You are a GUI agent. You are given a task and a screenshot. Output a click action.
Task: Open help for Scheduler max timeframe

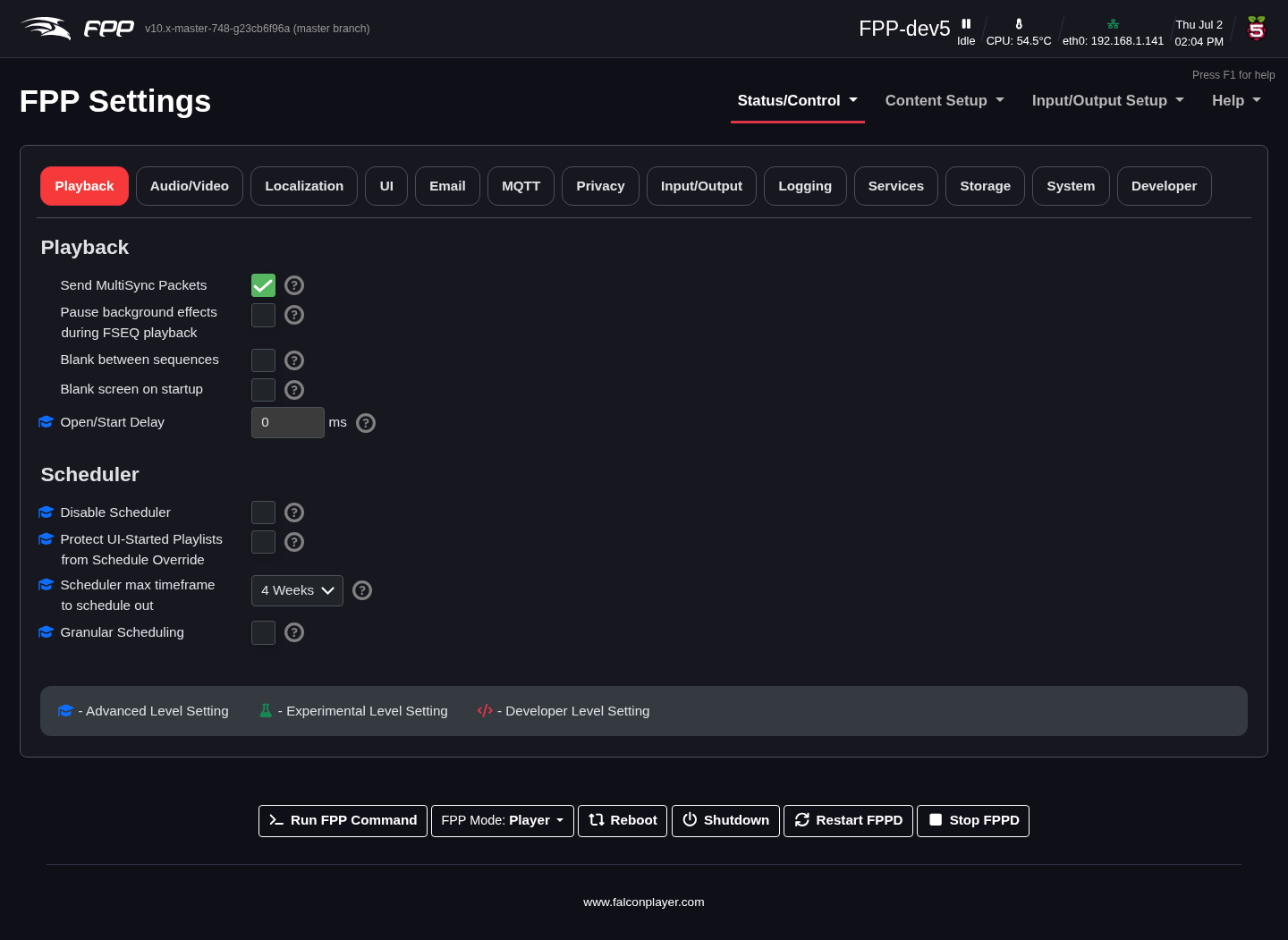click(362, 590)
